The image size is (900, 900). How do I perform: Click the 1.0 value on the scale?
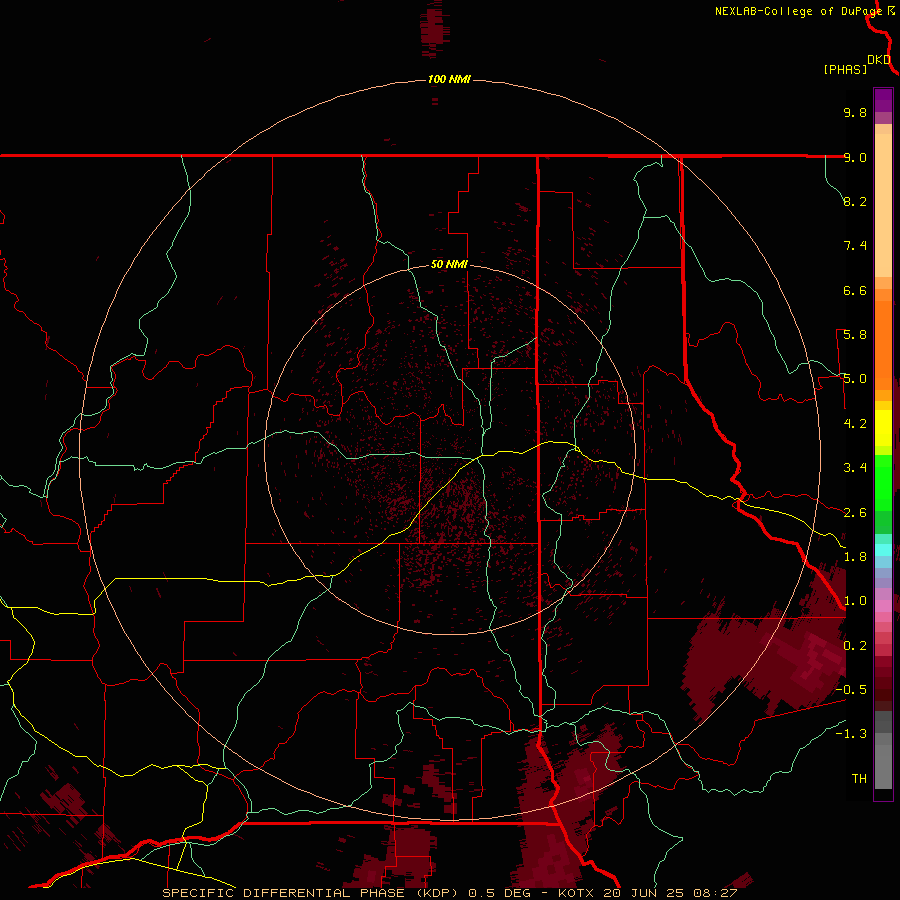point(855,601)
